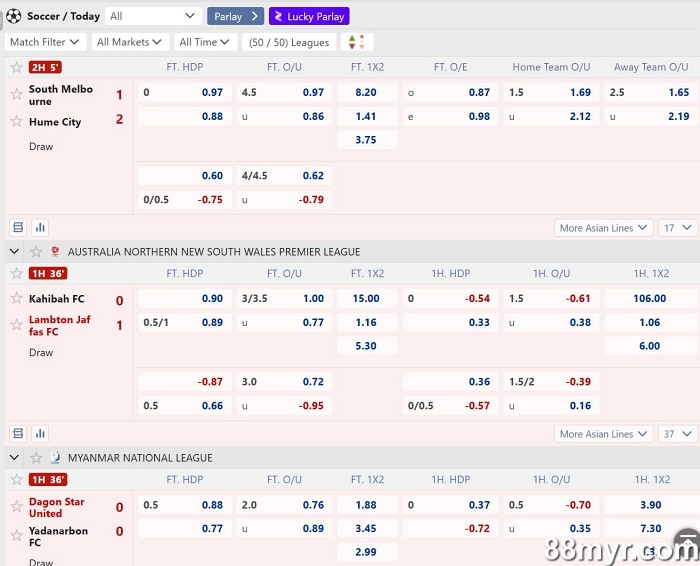Select 1H 1.5/2 over odds -0.39
700x566 pixels.
tap(551, 382)
